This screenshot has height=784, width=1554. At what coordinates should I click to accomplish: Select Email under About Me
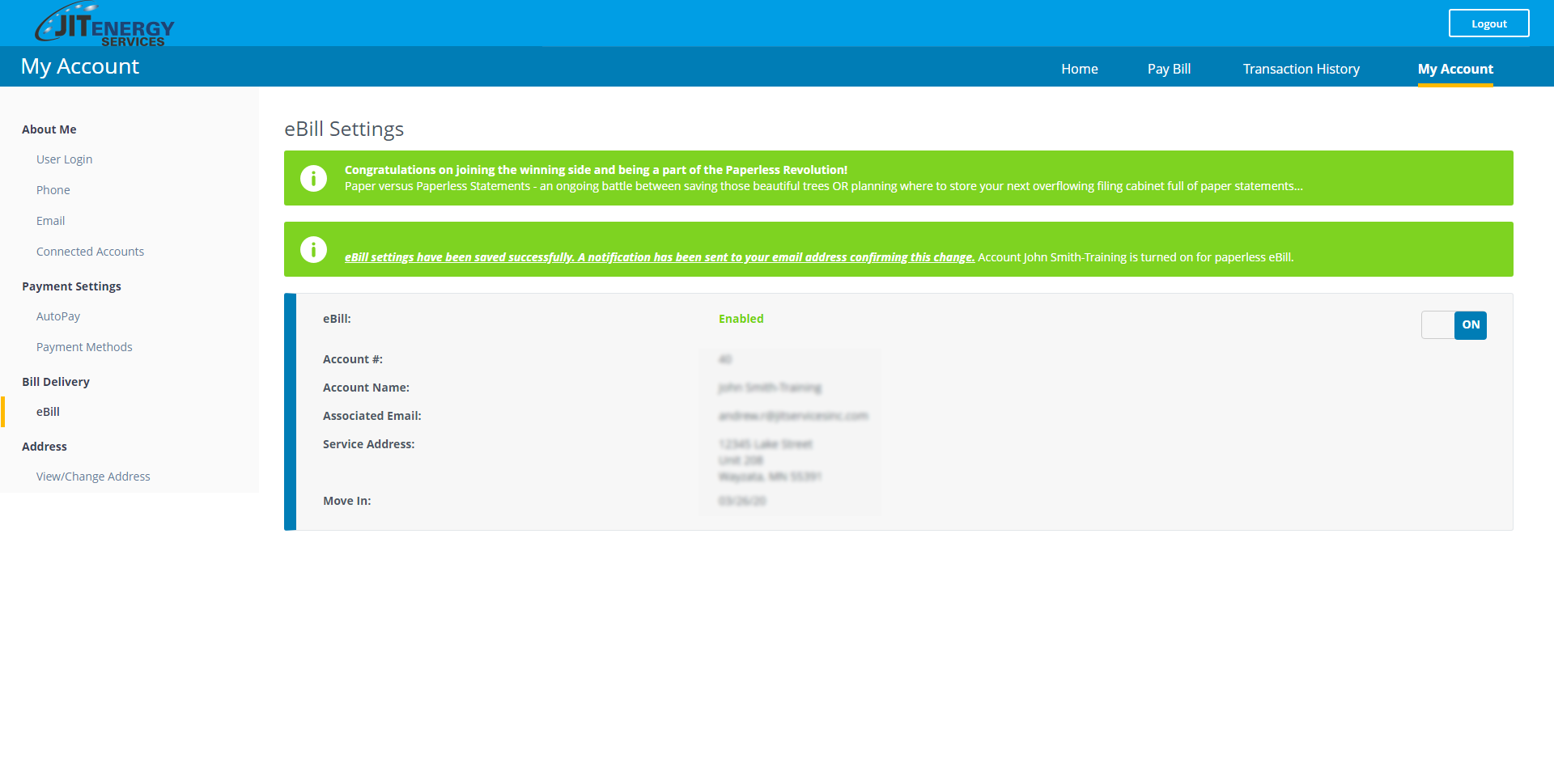point(50,221)
